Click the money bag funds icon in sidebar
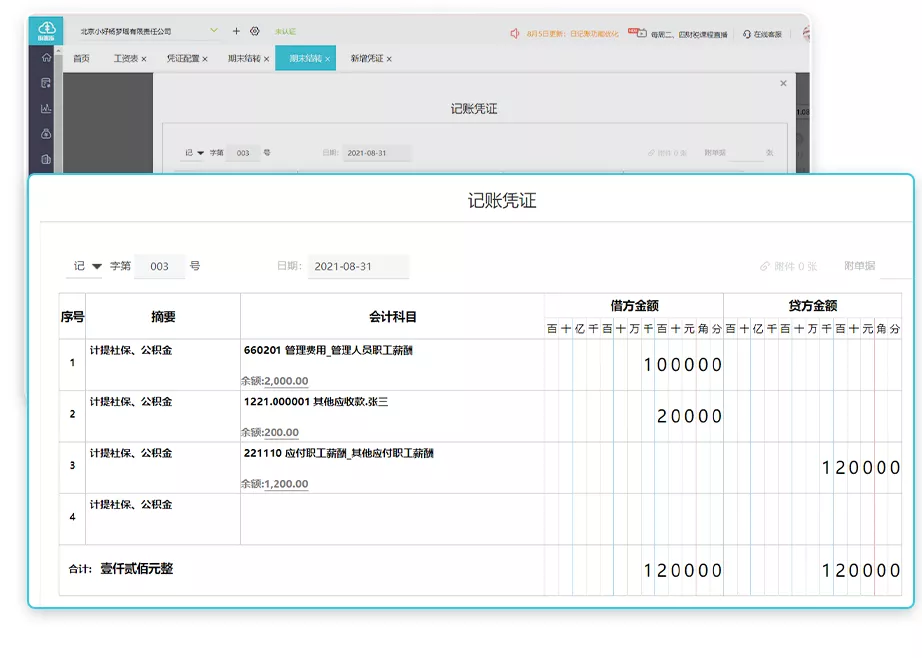This screenshot has width=922, height=658. point(45,135)
